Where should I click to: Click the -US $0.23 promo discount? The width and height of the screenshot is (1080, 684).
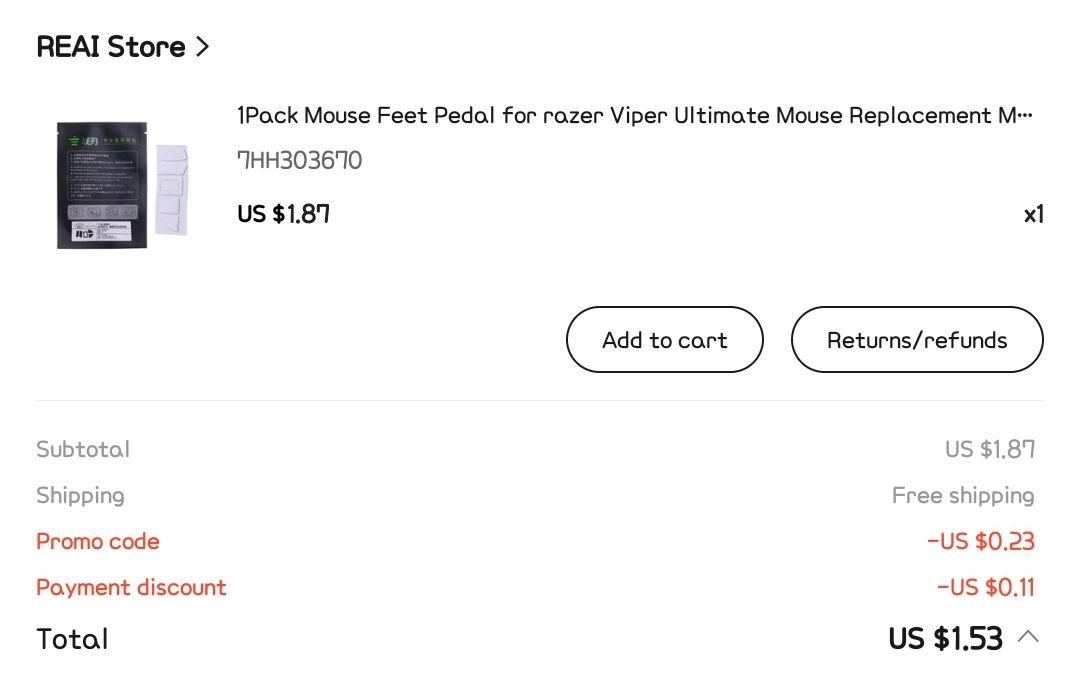click(981, 541)
